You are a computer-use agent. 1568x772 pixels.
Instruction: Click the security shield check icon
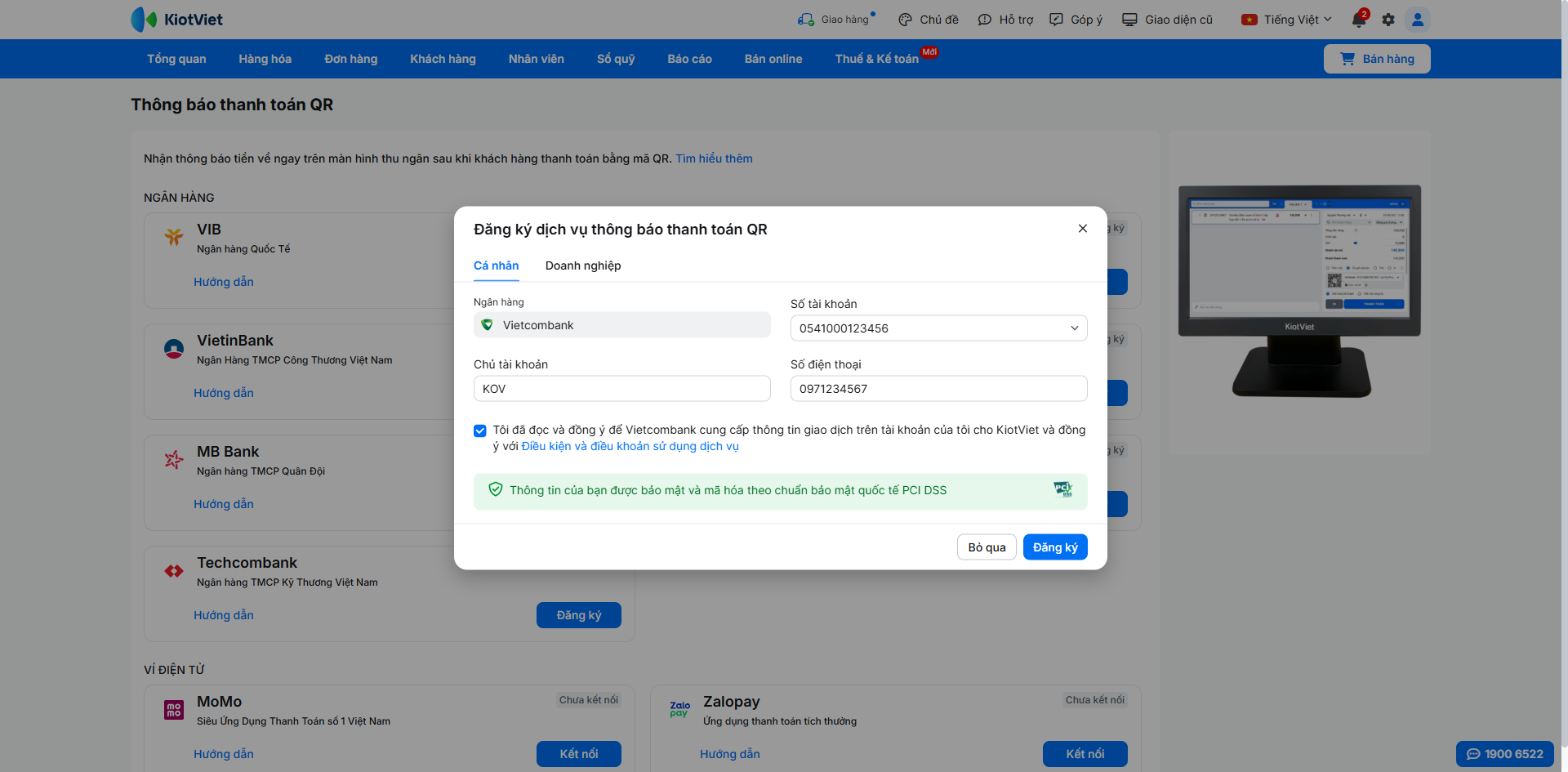(496, 489)
